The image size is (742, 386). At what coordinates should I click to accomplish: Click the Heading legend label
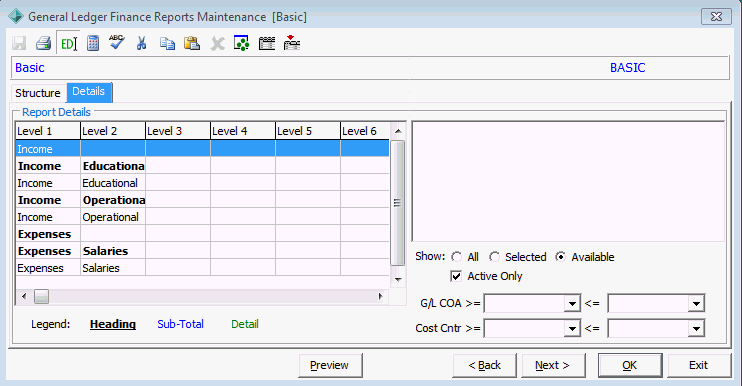113,324
